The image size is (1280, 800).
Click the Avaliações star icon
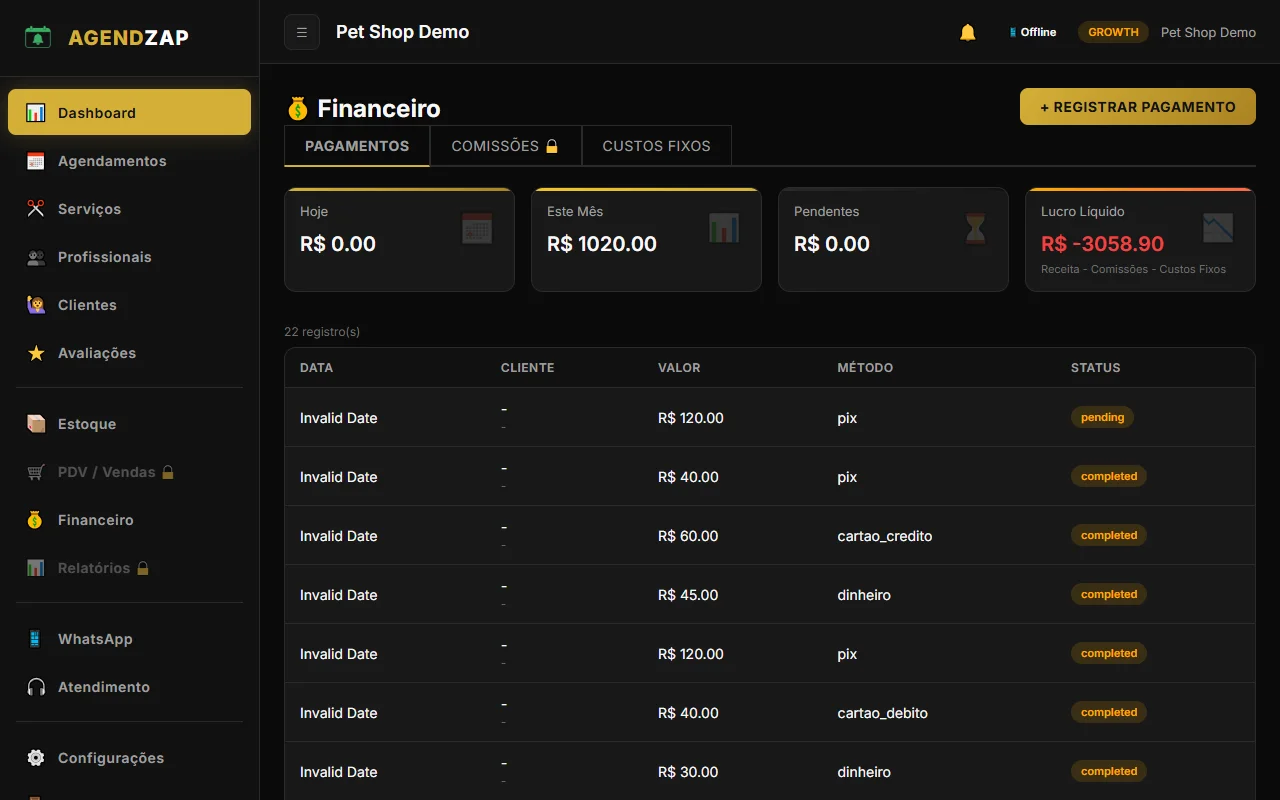coord(36,353)
